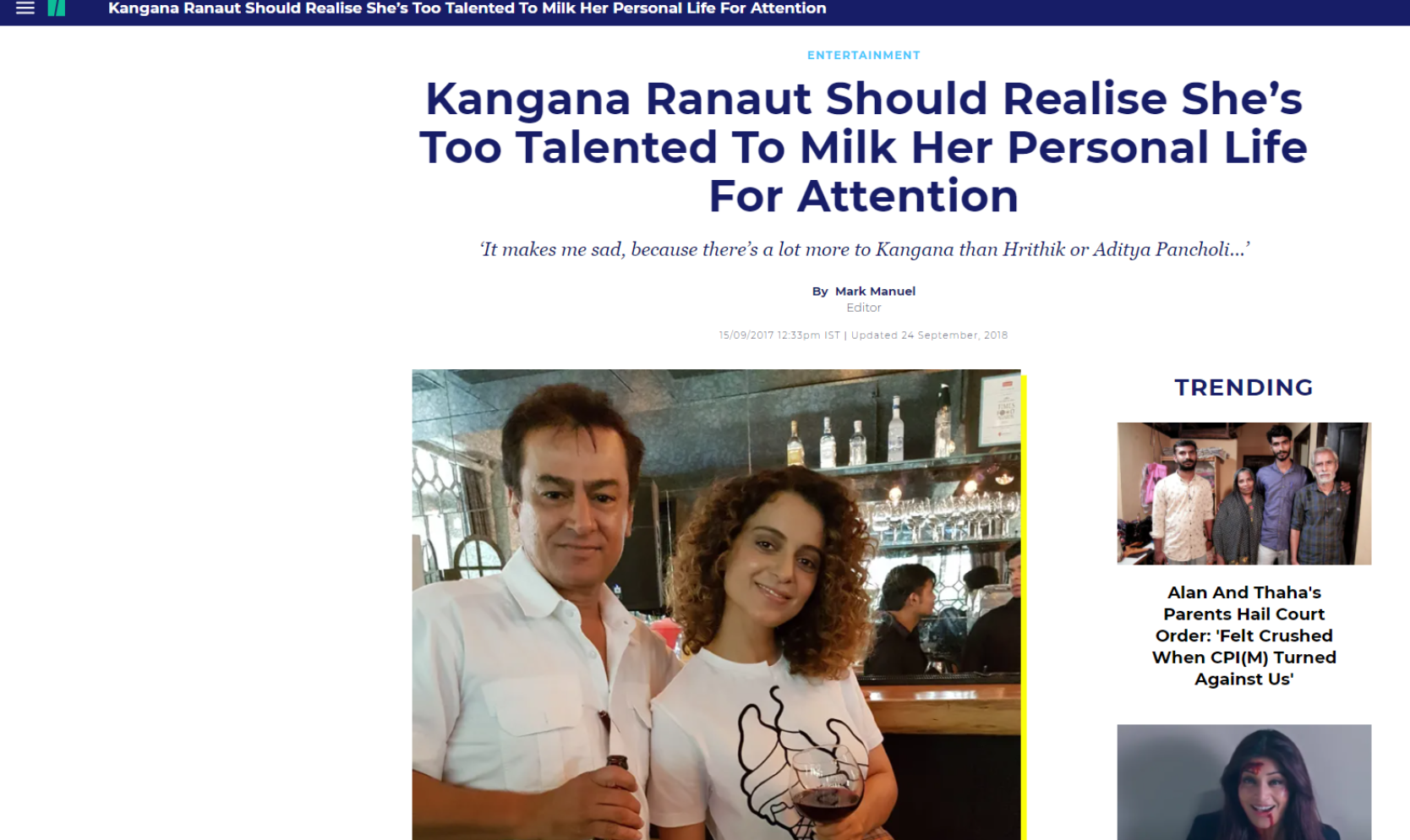1410x840 pixels.
Task: Click the yellow vertical bar beside photo
Action: tap(1024, 607)
